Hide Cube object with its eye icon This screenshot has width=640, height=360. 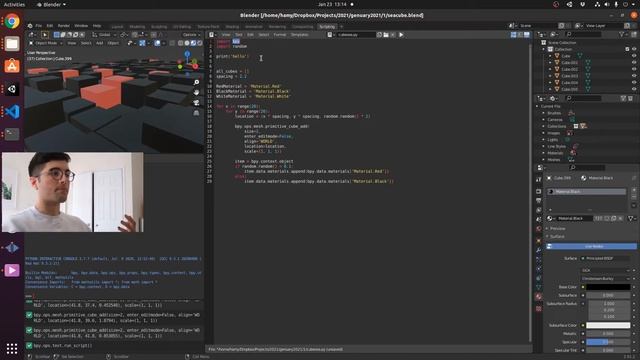coord(634,56)
